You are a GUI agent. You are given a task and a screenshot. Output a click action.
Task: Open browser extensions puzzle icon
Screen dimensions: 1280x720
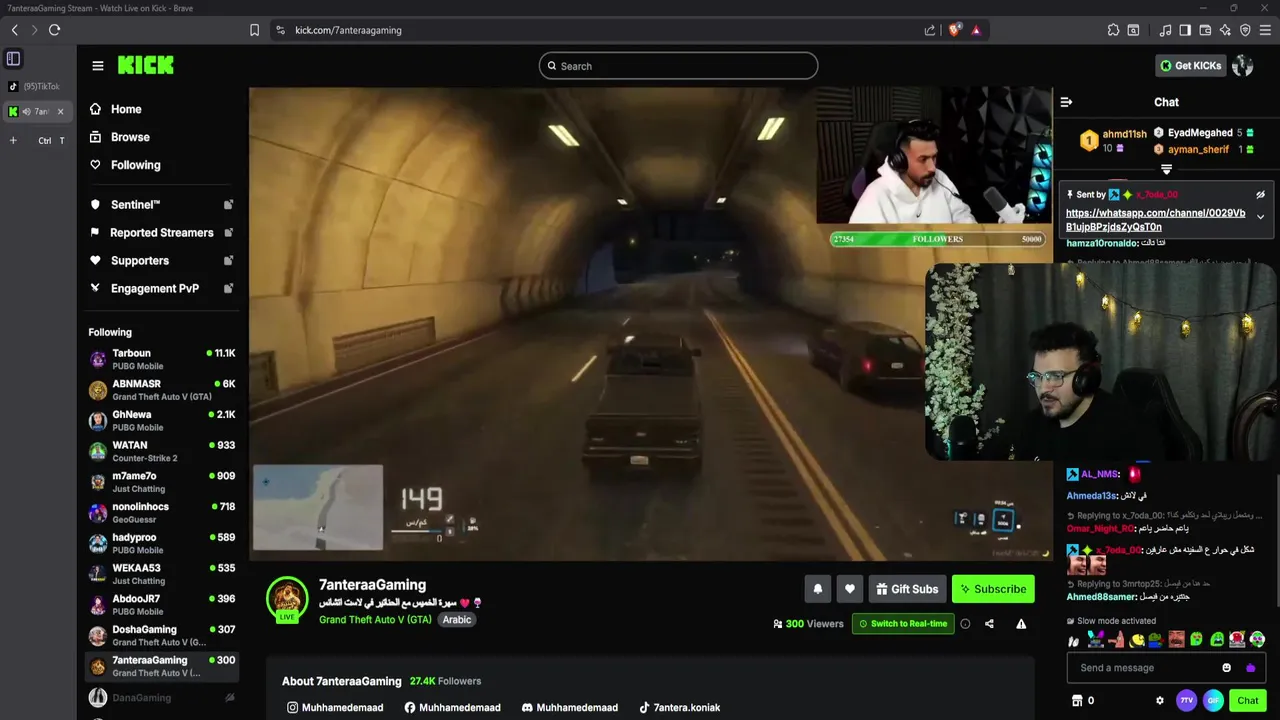point(1113,30)
